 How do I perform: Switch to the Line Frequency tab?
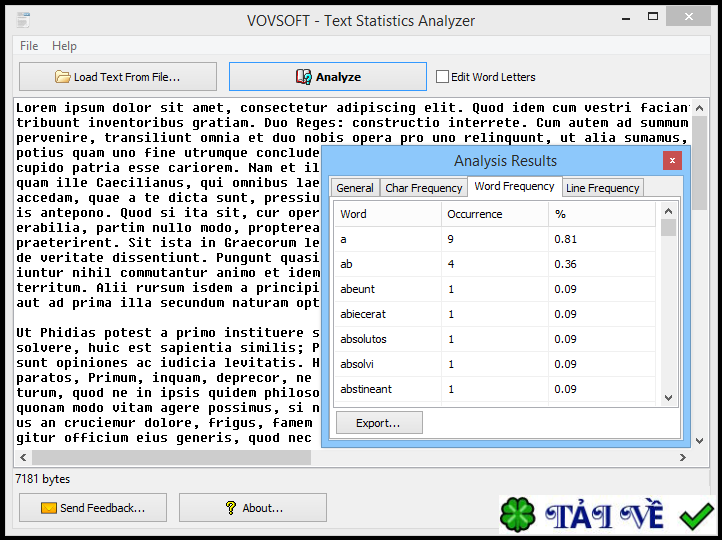(x=602, y=188)
